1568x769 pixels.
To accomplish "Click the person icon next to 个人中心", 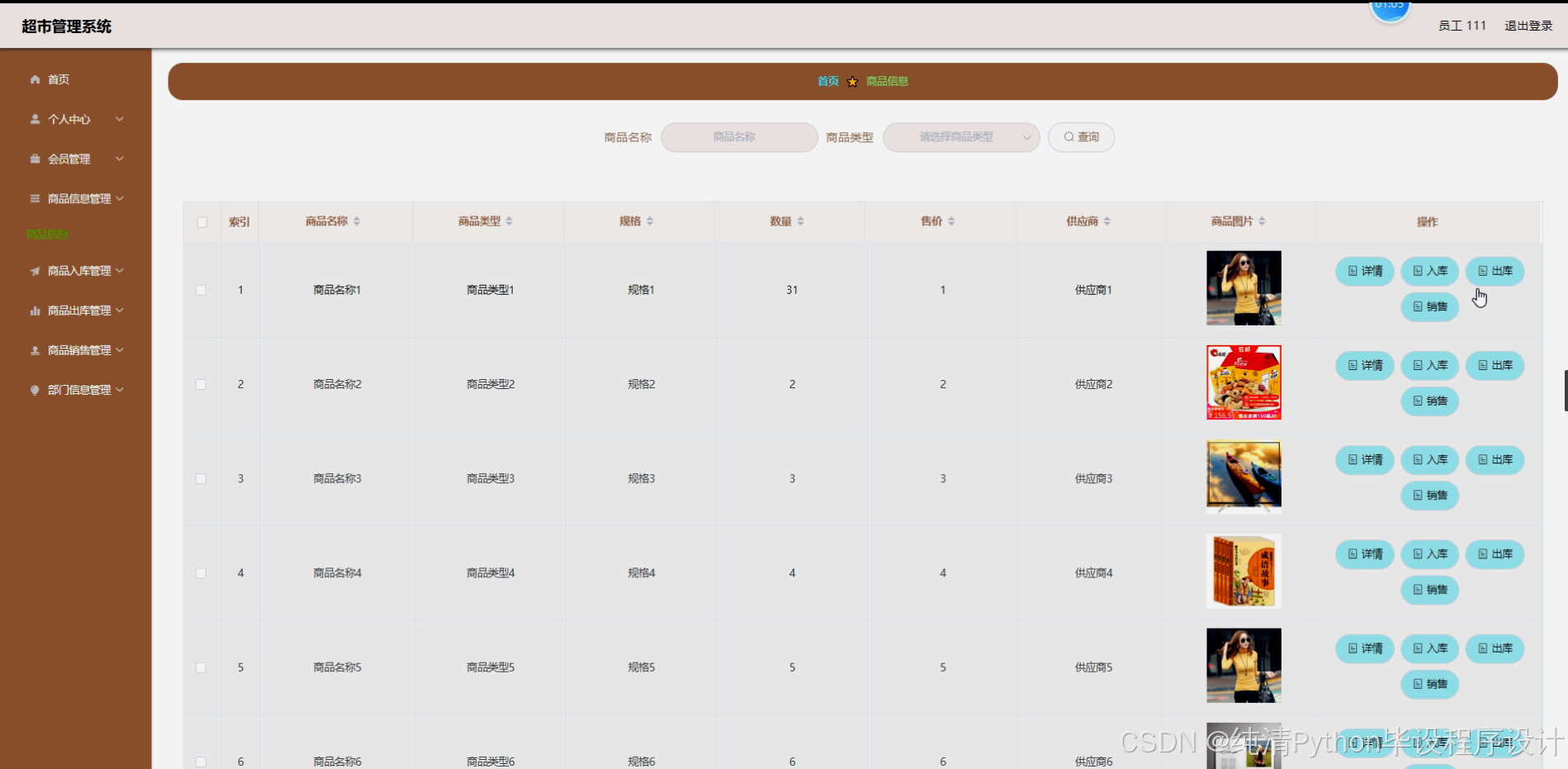I will [x=35, y=119].
